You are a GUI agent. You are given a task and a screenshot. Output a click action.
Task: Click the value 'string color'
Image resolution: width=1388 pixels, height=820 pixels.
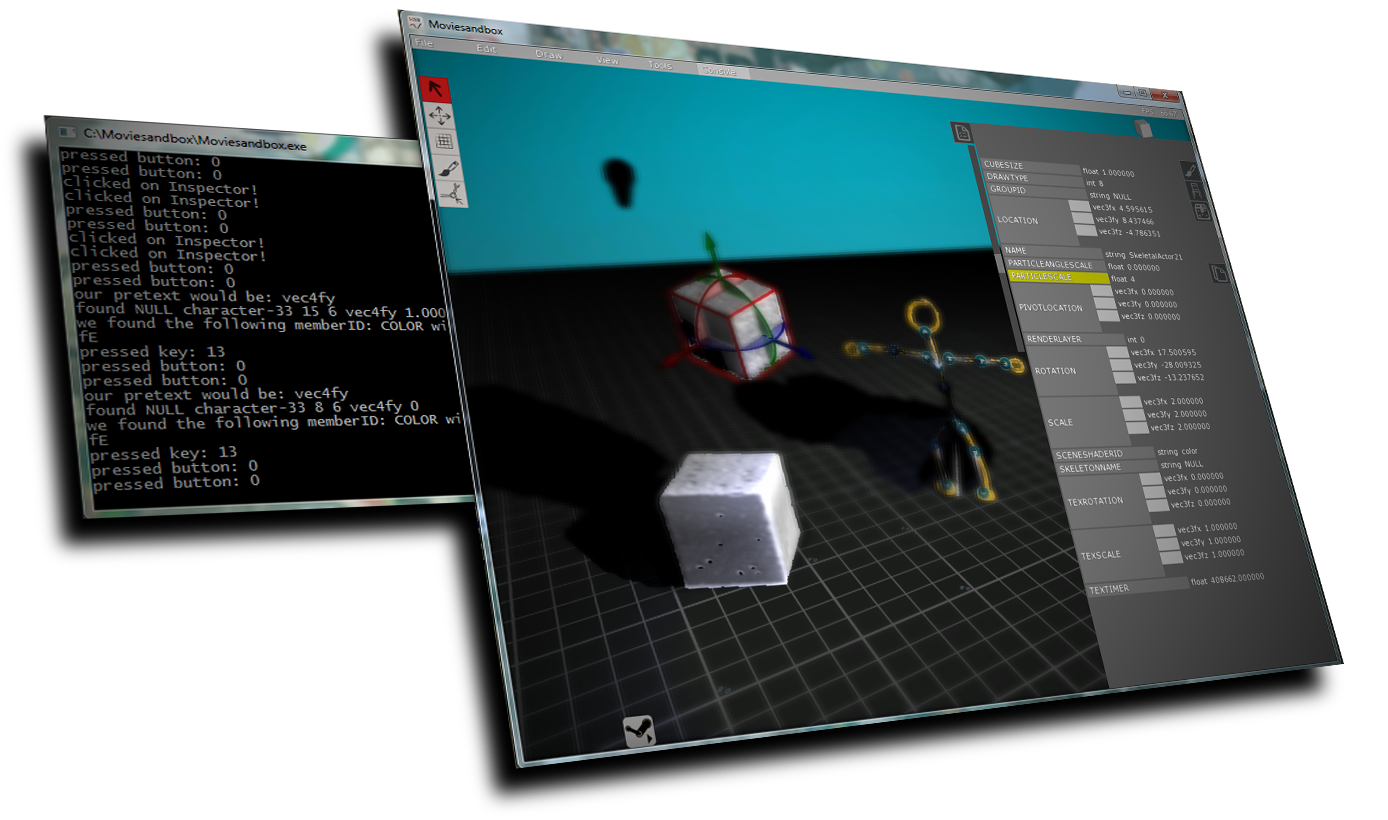coord(1177,452)
